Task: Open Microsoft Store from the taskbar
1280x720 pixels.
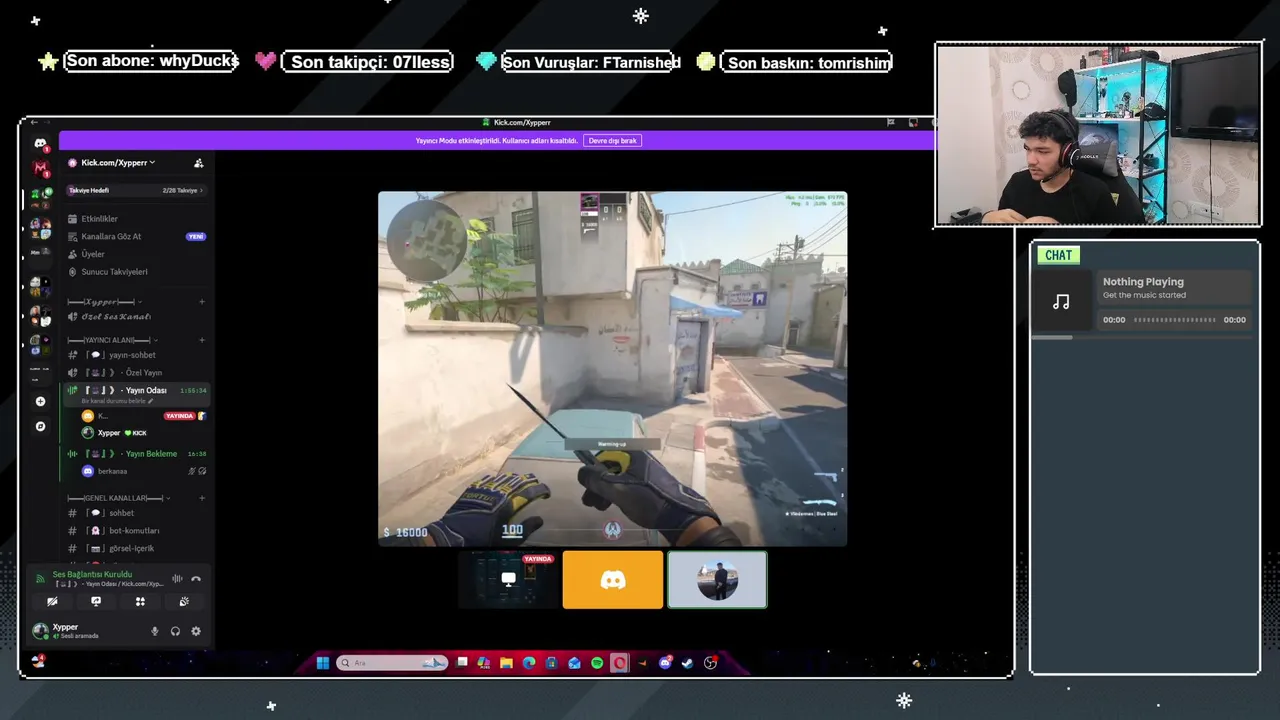Action: click(552, 663)
